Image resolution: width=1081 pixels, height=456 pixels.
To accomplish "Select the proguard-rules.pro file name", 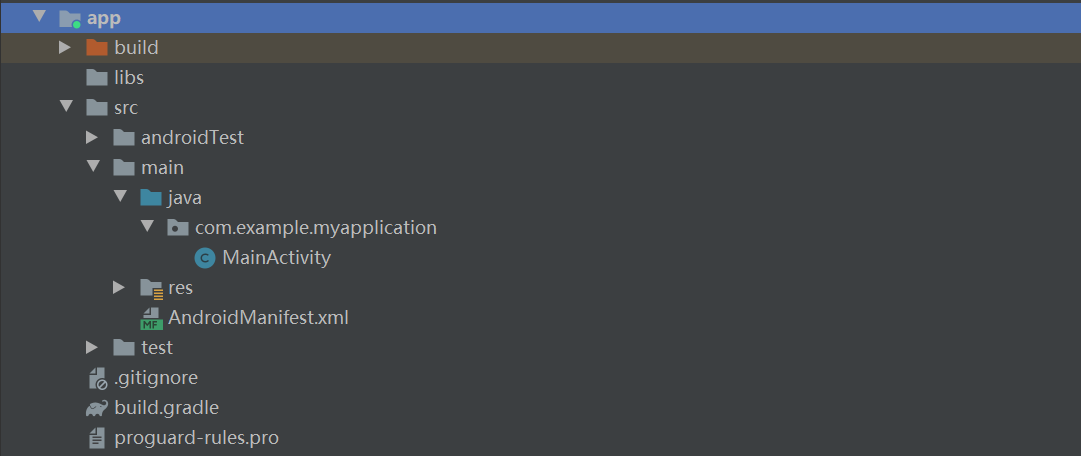I will (x=196, y=438).
